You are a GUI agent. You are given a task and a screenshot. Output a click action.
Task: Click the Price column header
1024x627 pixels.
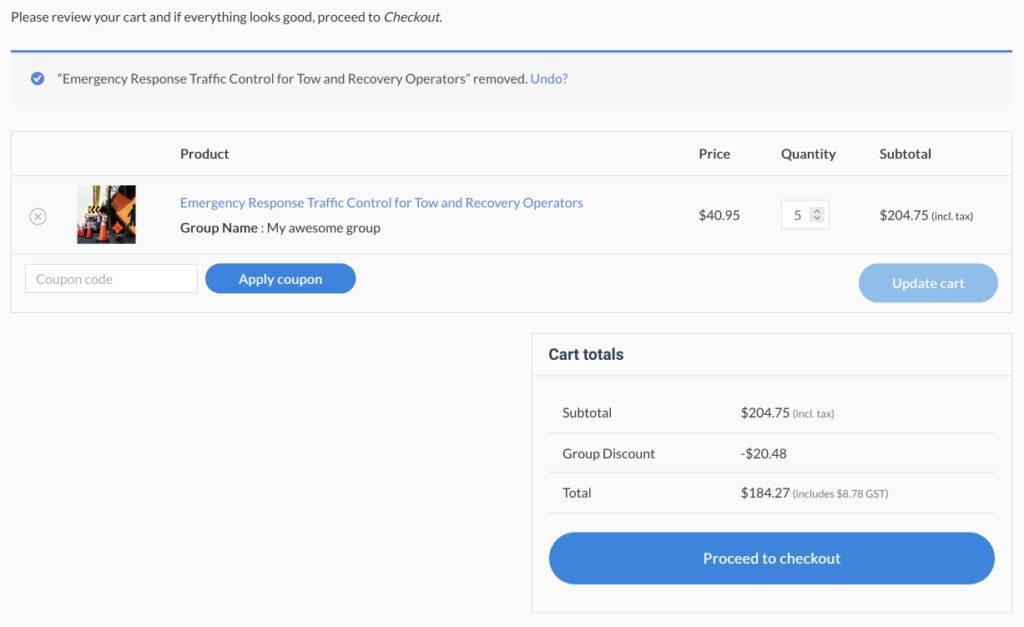pyautogui.click(x=714, y=154)
